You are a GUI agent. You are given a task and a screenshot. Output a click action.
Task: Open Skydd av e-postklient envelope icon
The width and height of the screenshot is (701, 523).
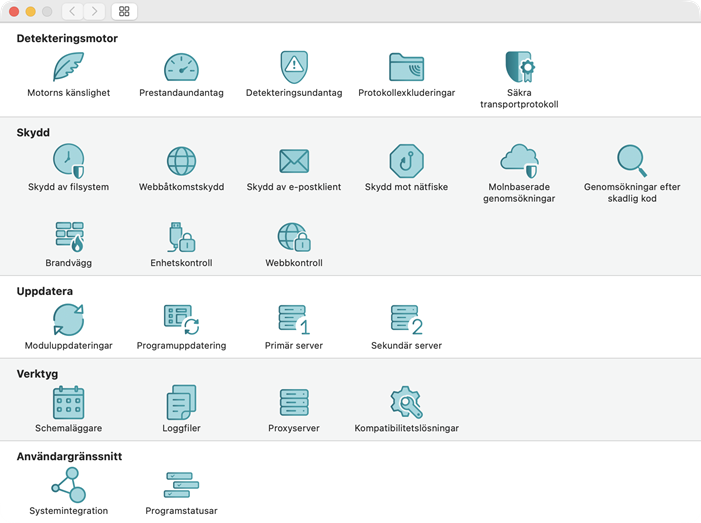294,161
